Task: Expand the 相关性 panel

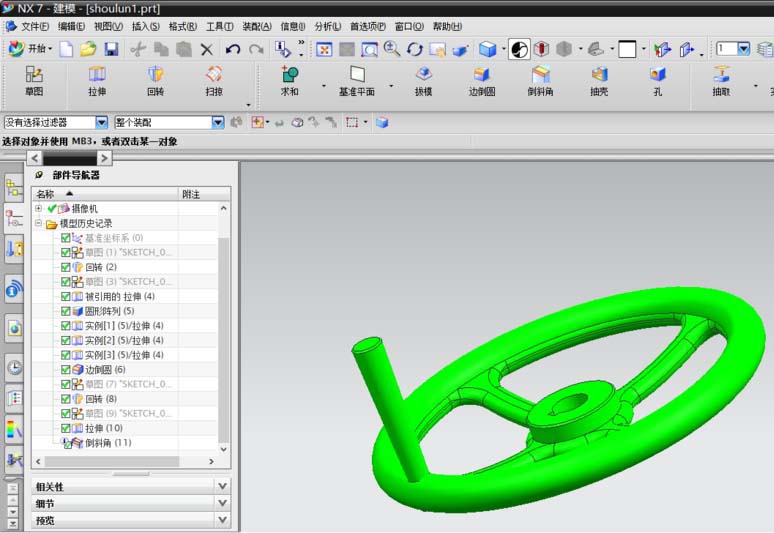Action: point(223,486)
